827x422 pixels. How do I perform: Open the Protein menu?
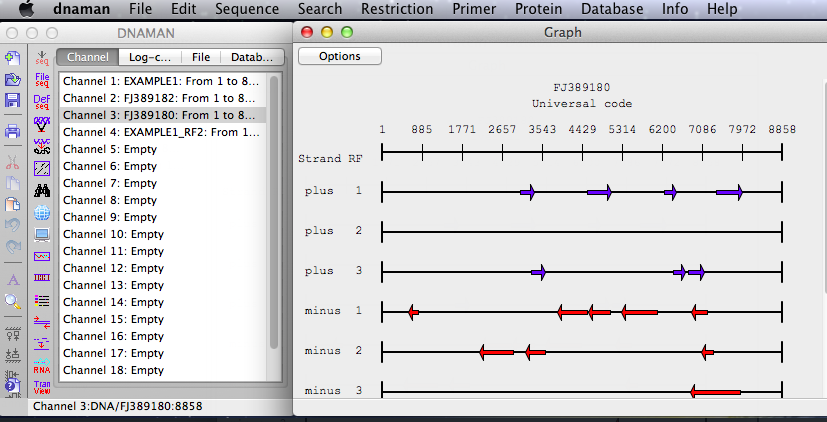click(x=538, y=9)
